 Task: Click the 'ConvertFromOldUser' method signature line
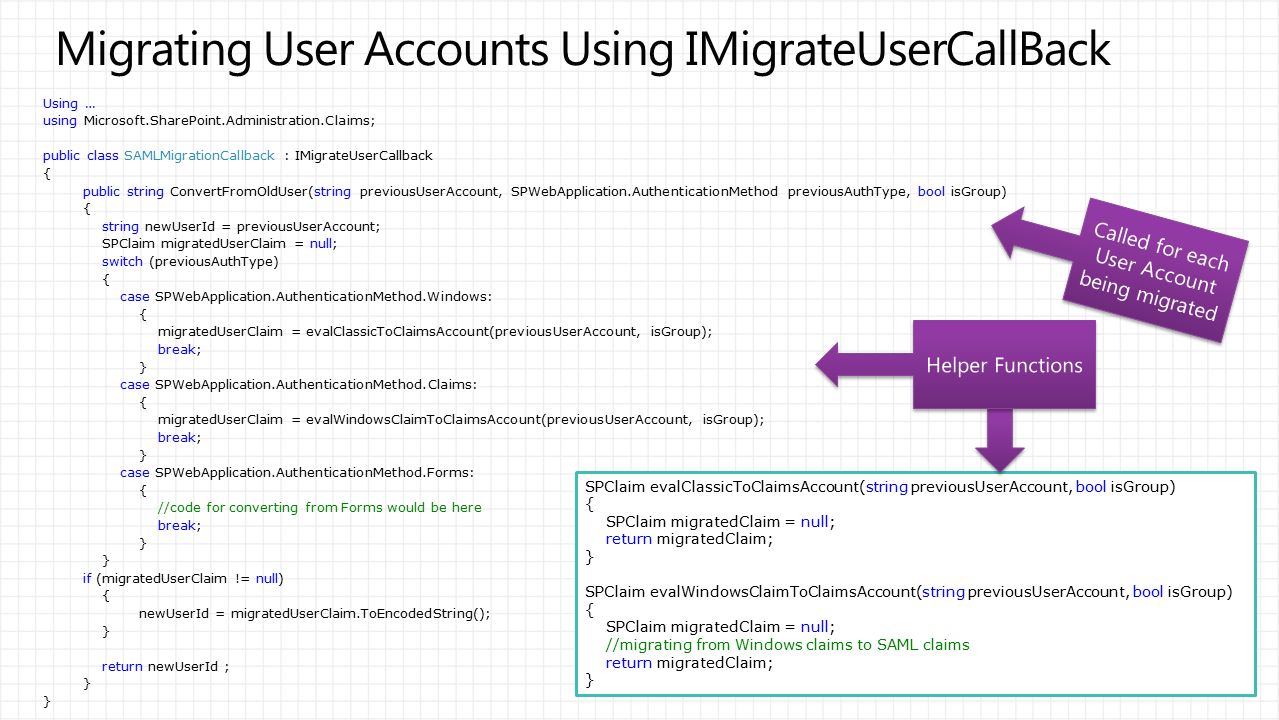(544, 191)
